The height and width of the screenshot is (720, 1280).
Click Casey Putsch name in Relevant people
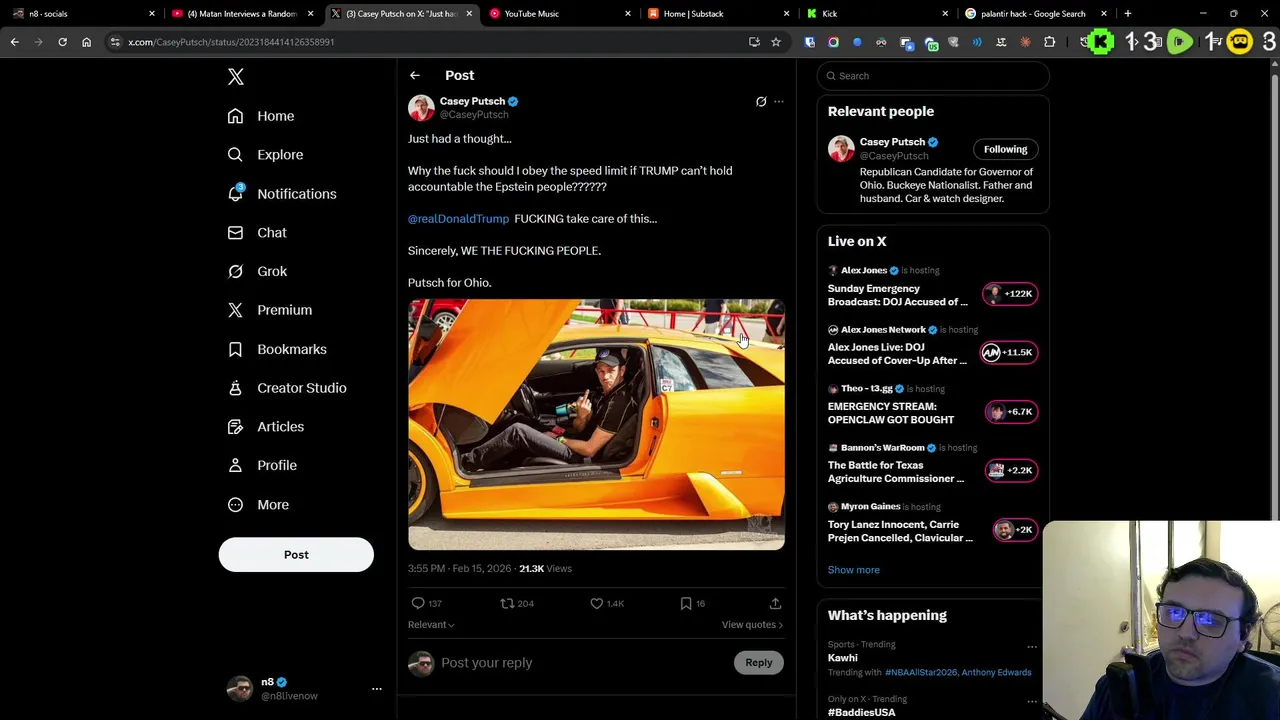point(892,142)
